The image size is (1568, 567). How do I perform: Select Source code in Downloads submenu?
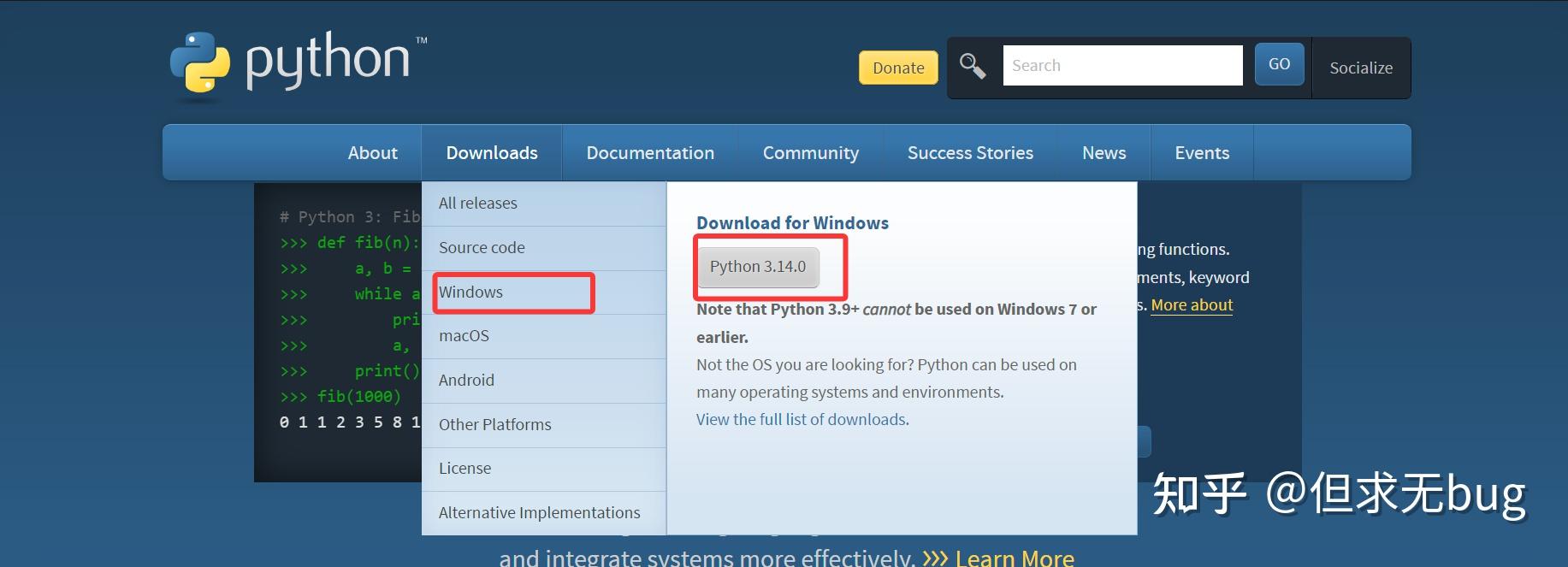544,248
